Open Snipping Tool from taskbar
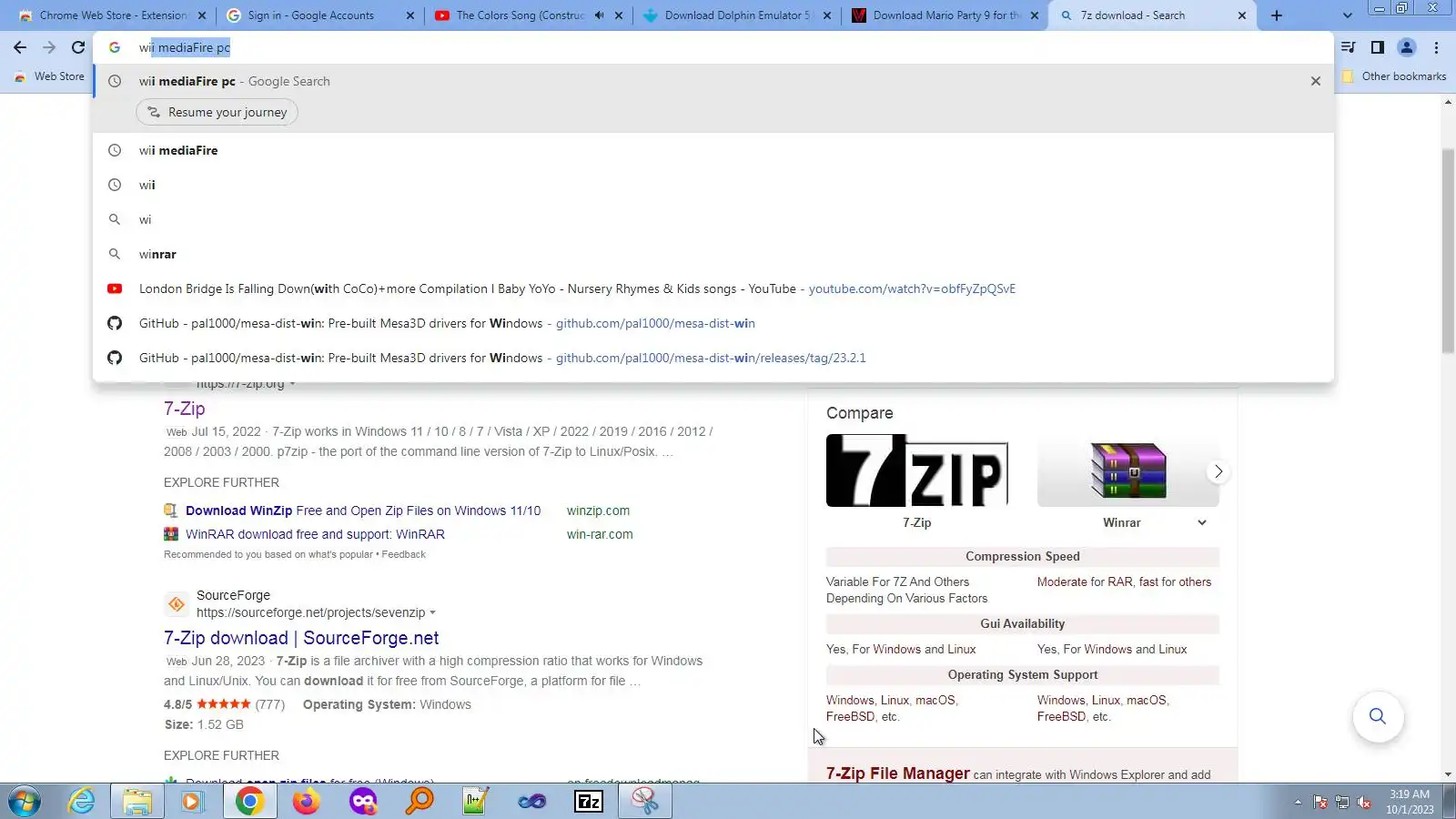The width and height of the screenshot is (1456, 819). [x=645, y=802]
